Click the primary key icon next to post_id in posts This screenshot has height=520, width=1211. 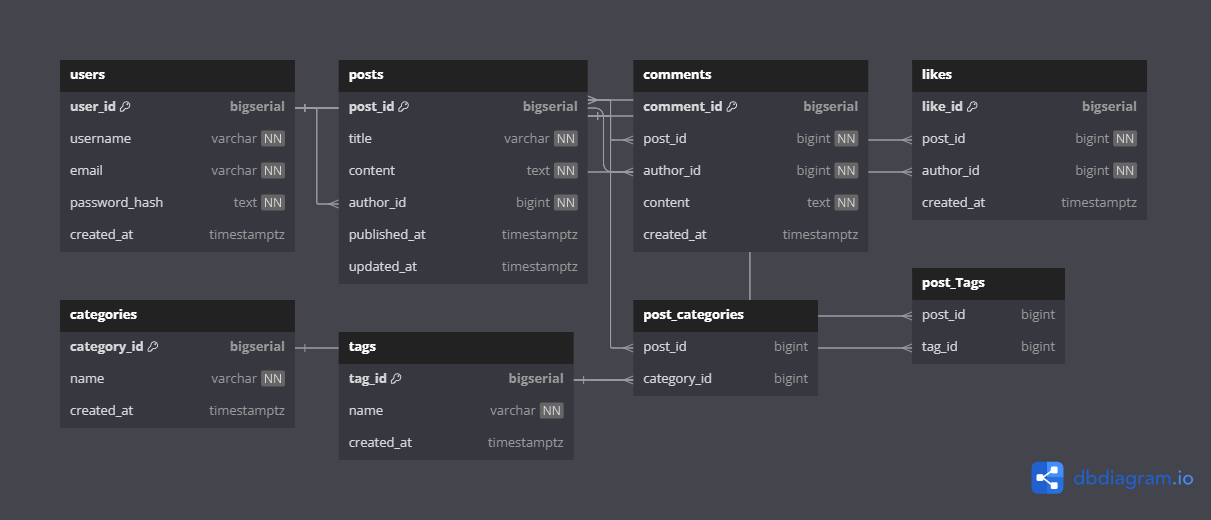coord(404,107)
